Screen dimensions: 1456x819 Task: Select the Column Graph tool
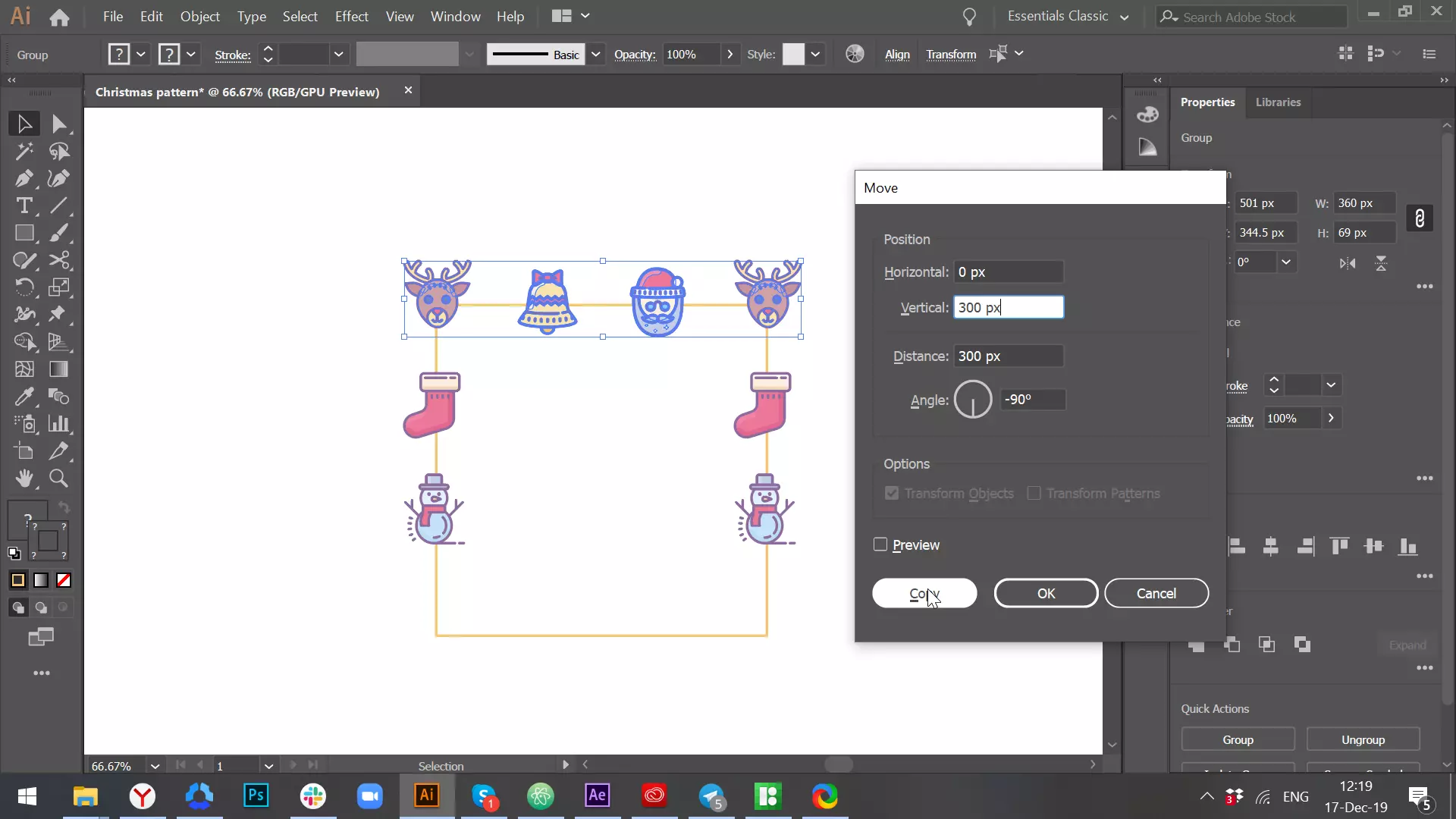59,424
